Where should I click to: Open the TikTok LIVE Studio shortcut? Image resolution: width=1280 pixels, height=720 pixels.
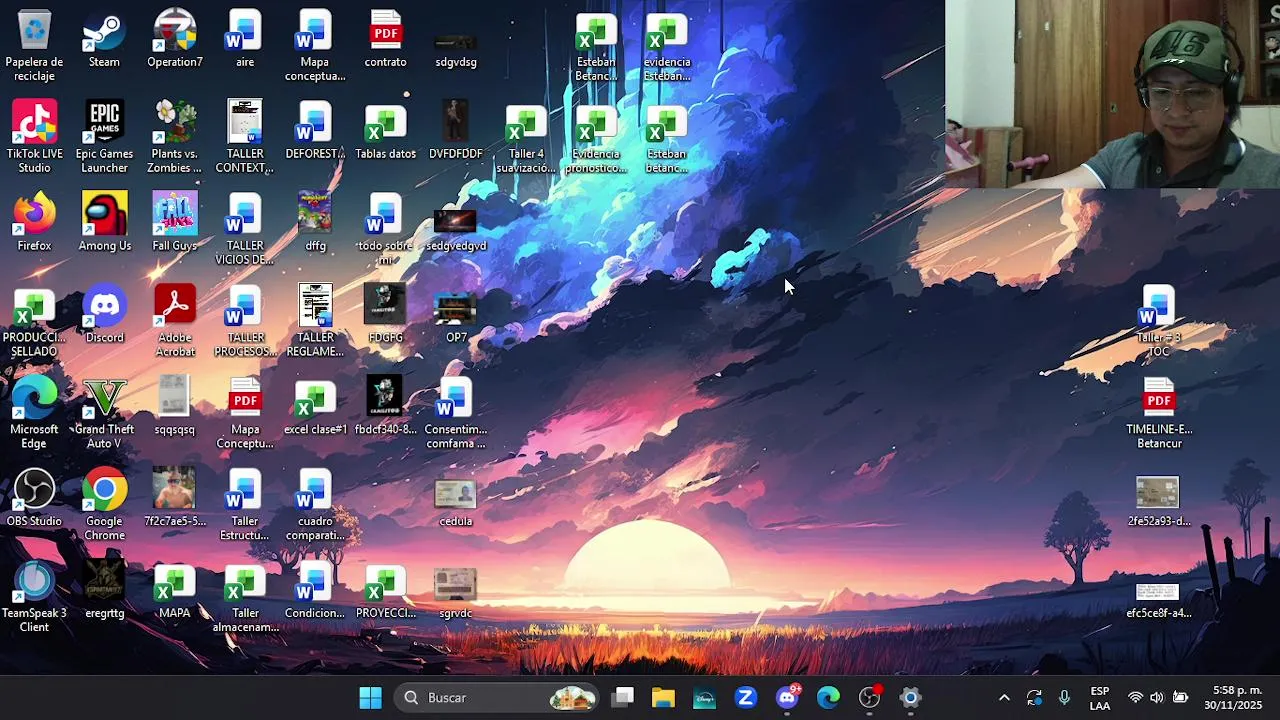coord(34,137)
